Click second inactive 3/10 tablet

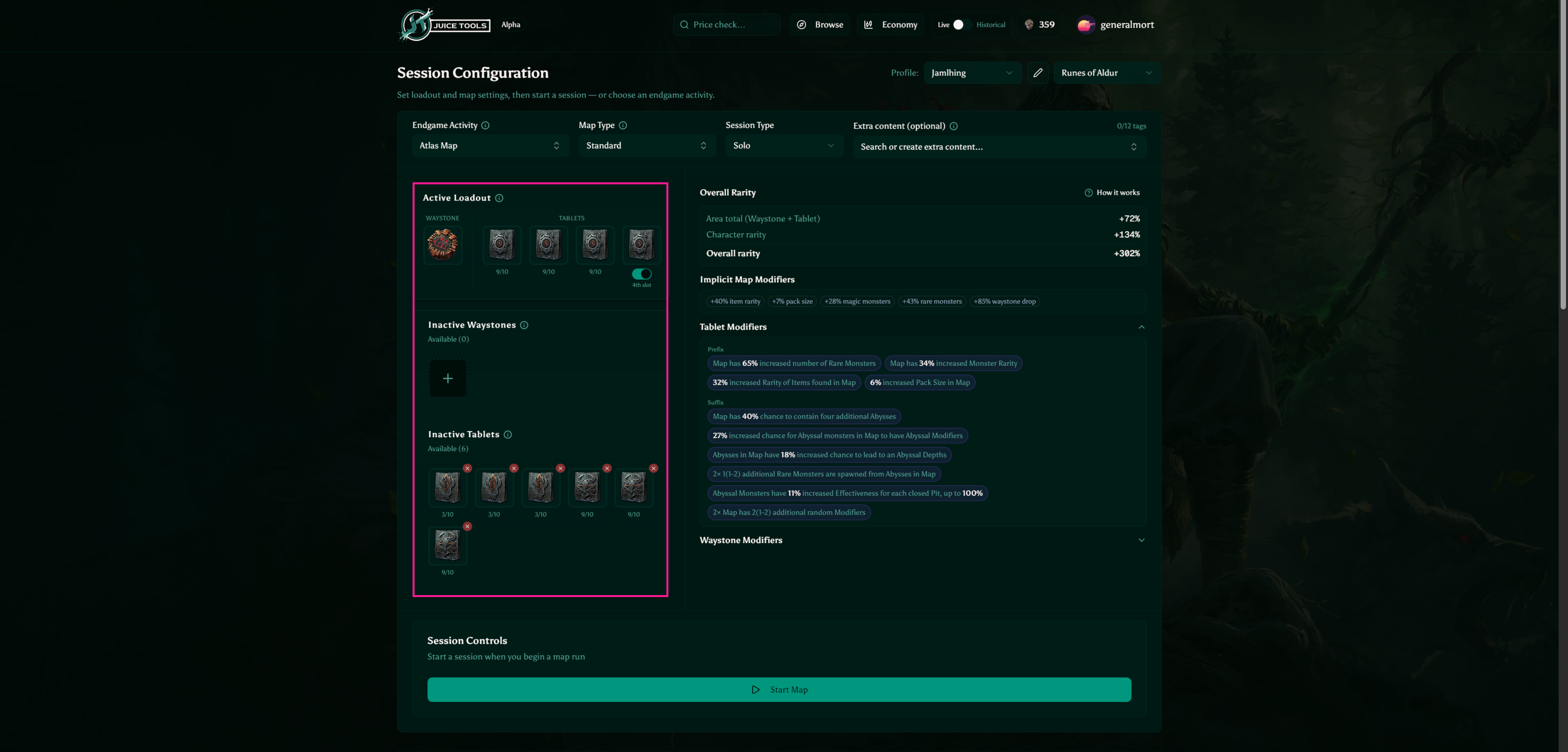[x=493, y=487]
